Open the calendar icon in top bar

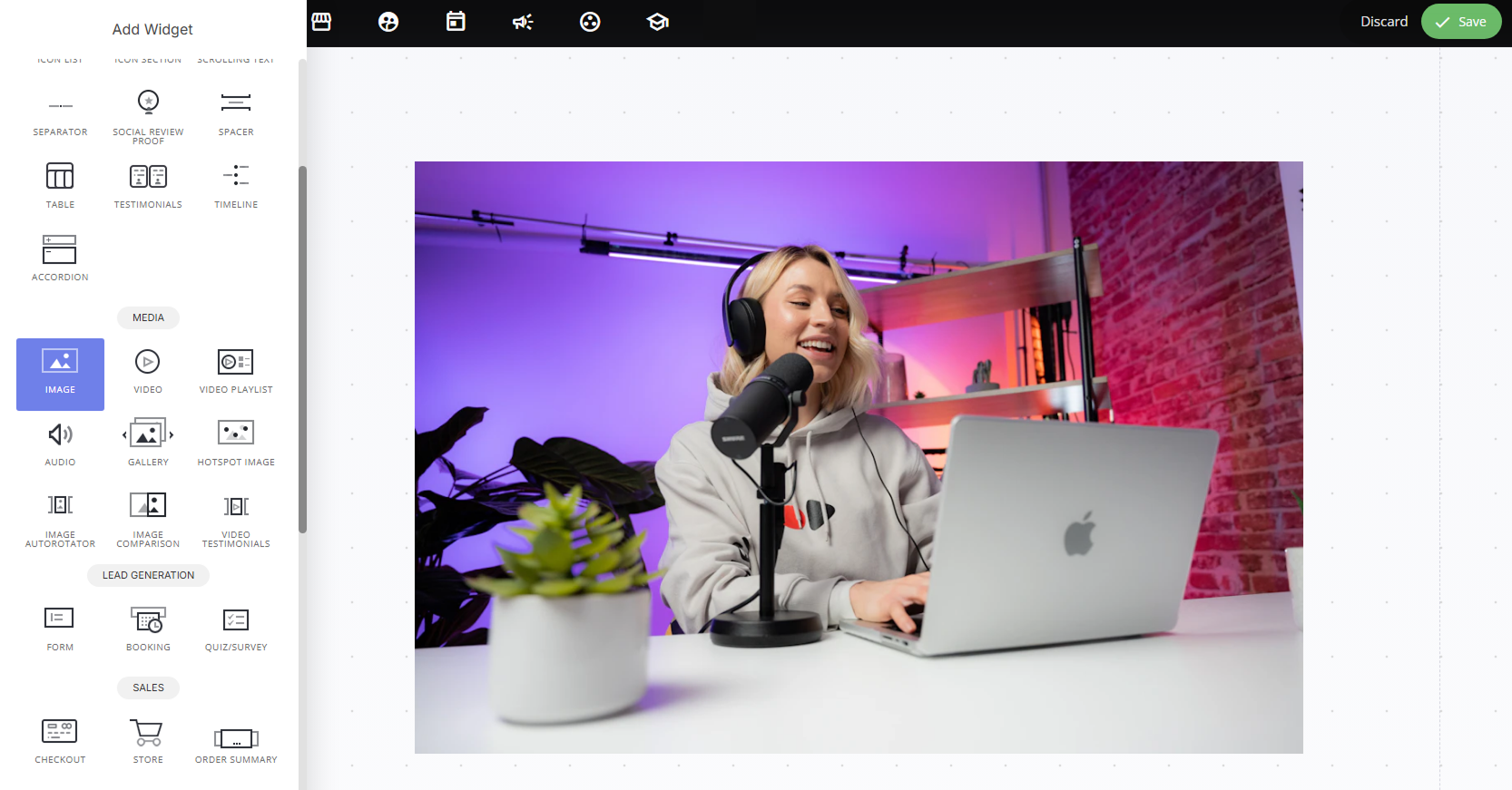click(456, 22)
